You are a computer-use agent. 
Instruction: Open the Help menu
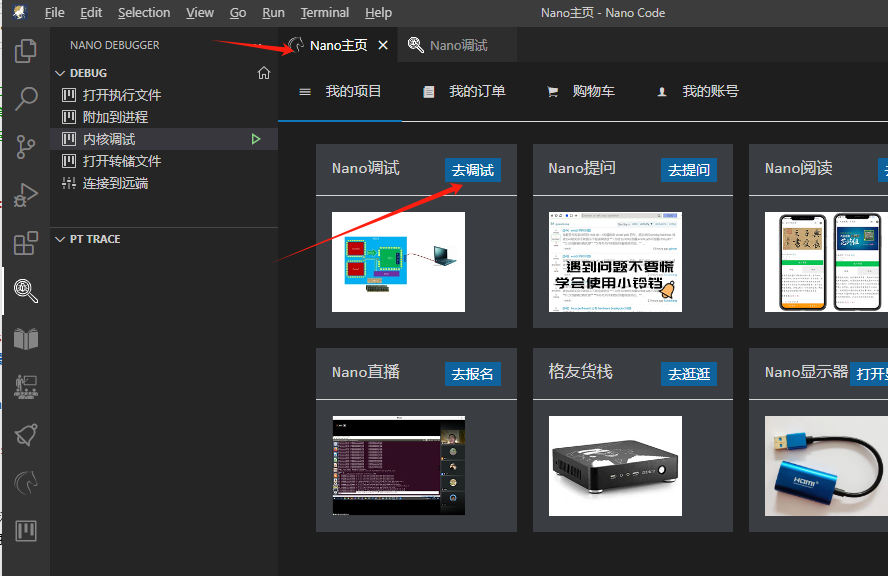point(378,12)
